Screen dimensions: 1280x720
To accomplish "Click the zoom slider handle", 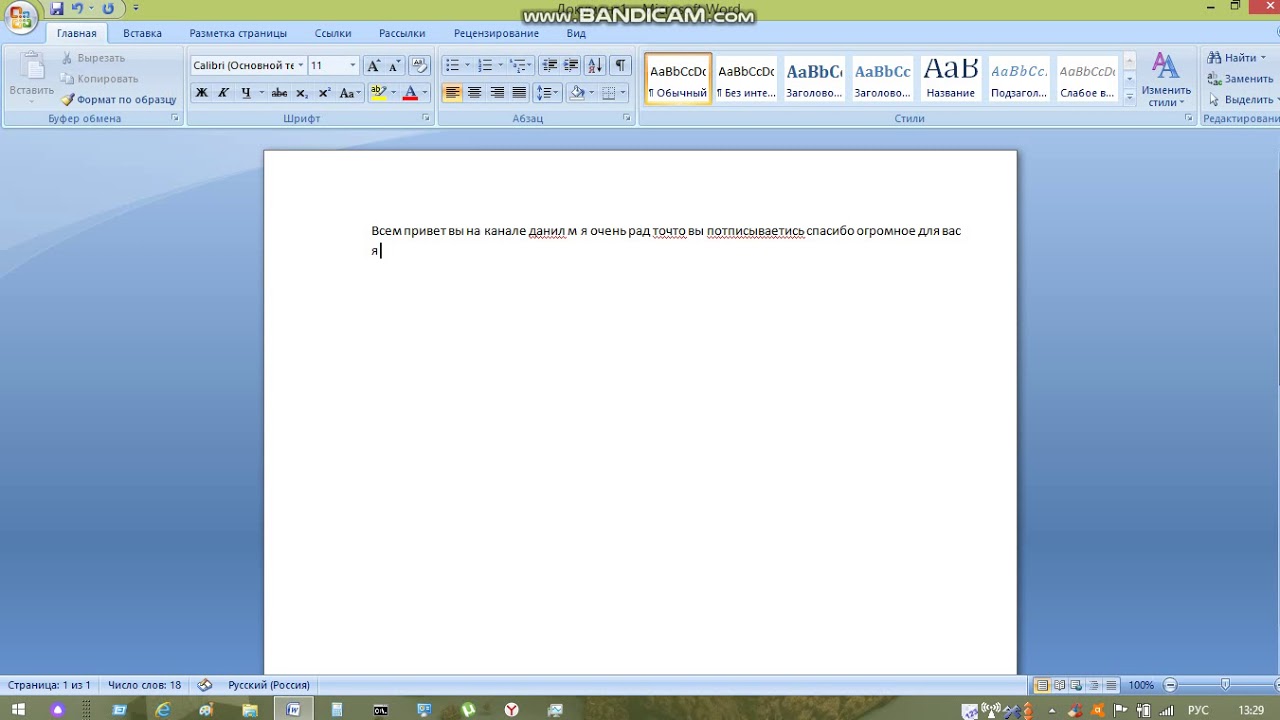I will coord(1225,685).
